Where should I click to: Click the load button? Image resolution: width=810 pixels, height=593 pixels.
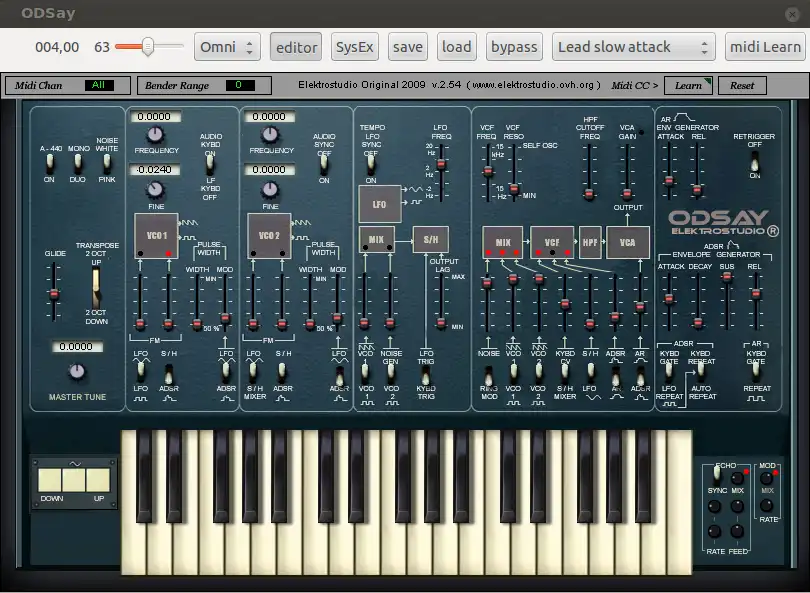[x=457, y=47]
